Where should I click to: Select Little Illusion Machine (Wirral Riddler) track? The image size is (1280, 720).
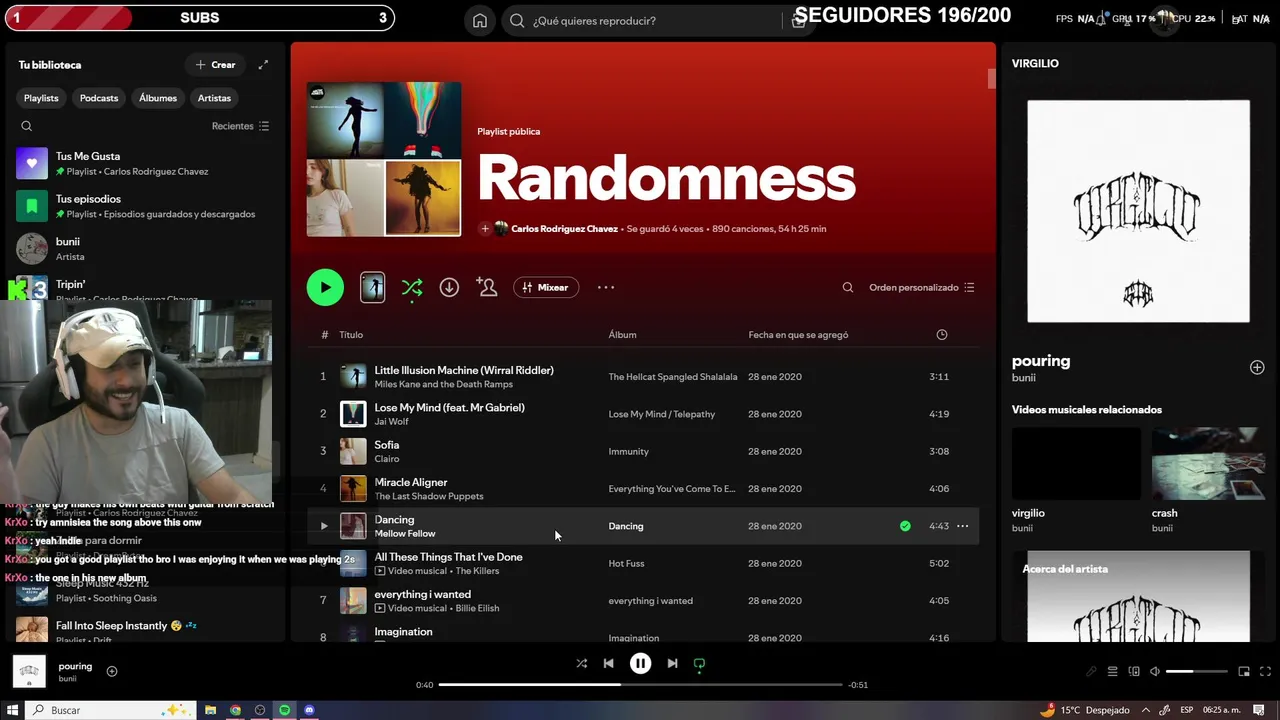pyautogui.click(x=464, y=370)
